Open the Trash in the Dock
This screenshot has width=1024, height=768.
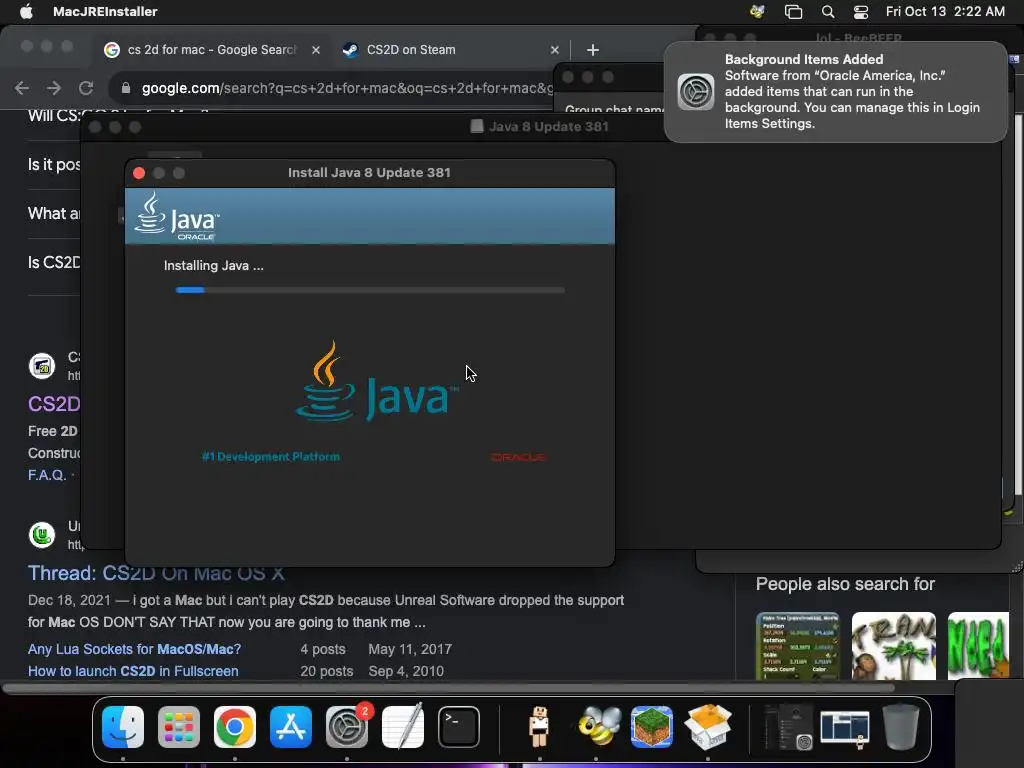click(901, 726)
